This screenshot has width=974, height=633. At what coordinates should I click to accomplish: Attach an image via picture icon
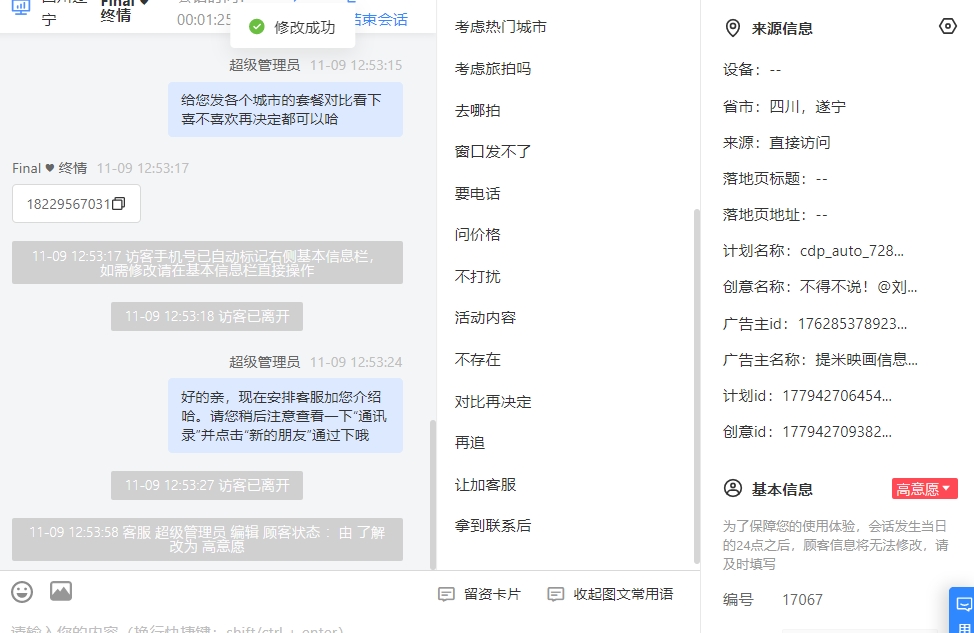(61, 591)
